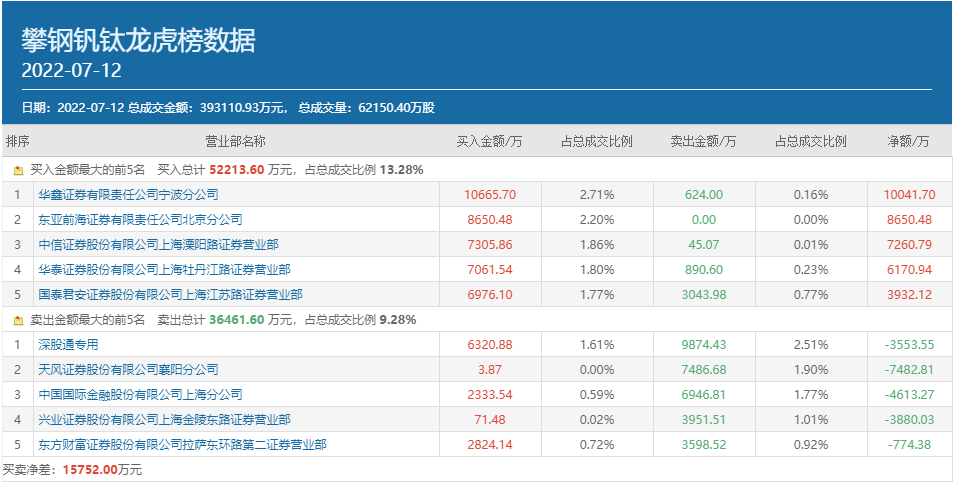Image resolution: width=953 pixels, height=483 pixels.
Task: Click the 卖出金额/万 column header
Action: [x=703, y=141]
